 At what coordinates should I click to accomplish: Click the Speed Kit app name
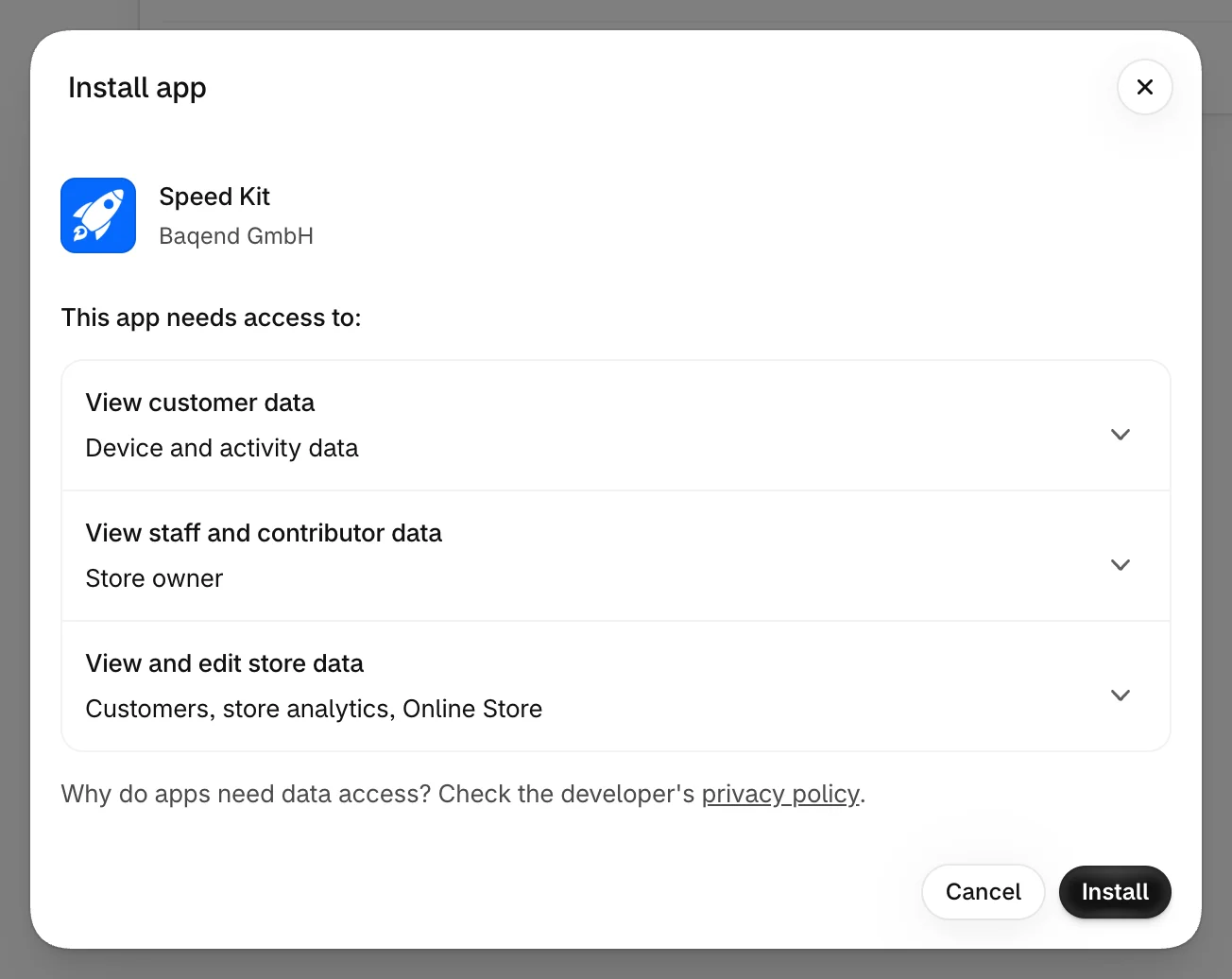click(214, 197)
